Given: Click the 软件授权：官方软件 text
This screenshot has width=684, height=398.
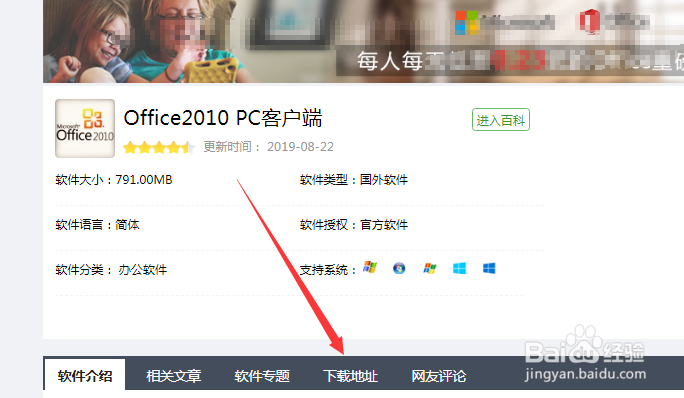Looking at the screenshot, I should click(x=354, y=225).
